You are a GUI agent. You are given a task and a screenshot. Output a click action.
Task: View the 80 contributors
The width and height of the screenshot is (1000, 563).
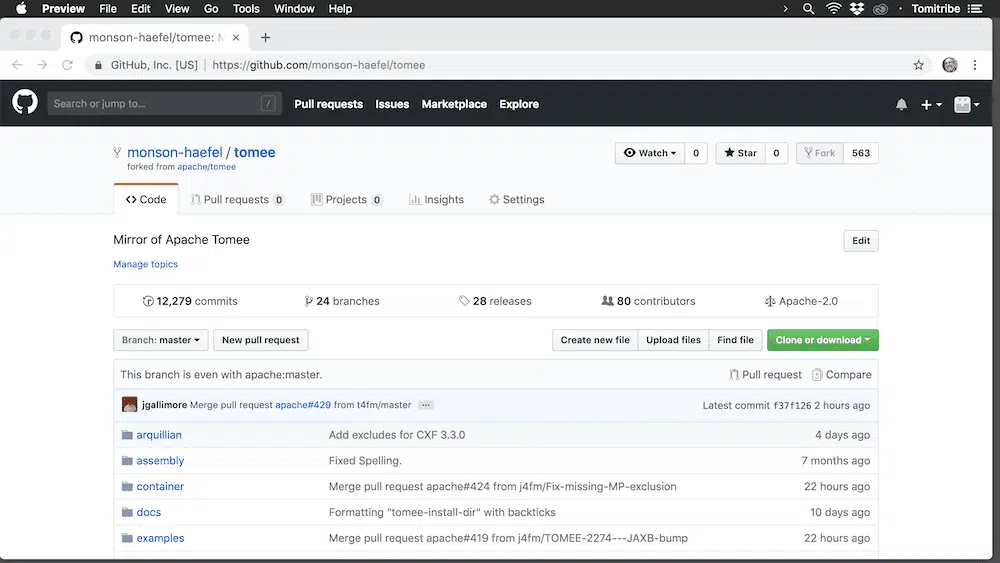click(649, 301)
